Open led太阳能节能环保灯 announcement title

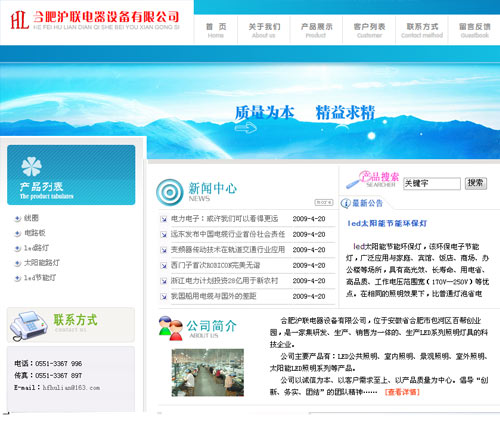coord(387,223)
